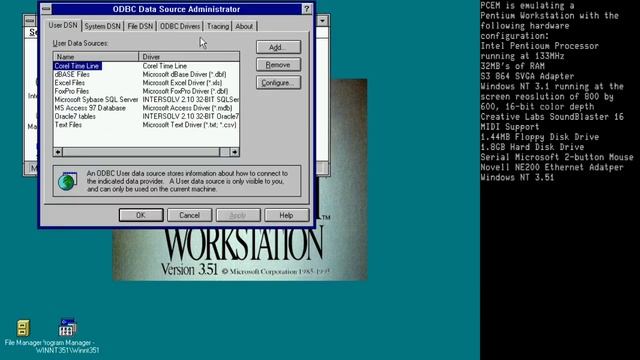Click the horizontal scrollbar track of the list

tap(141, 152)
